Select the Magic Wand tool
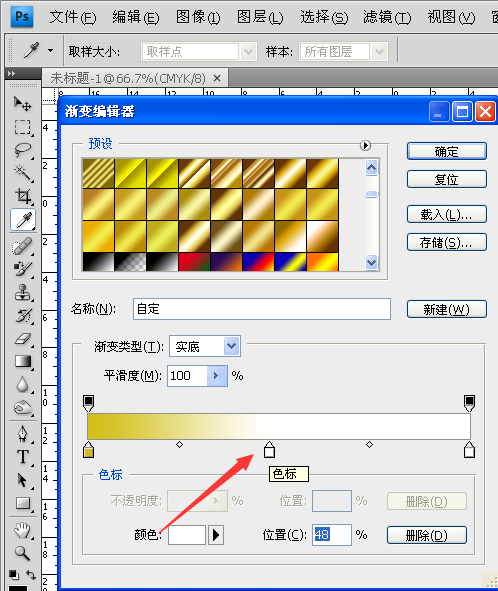The image size is (498, 591). point(23,173)
